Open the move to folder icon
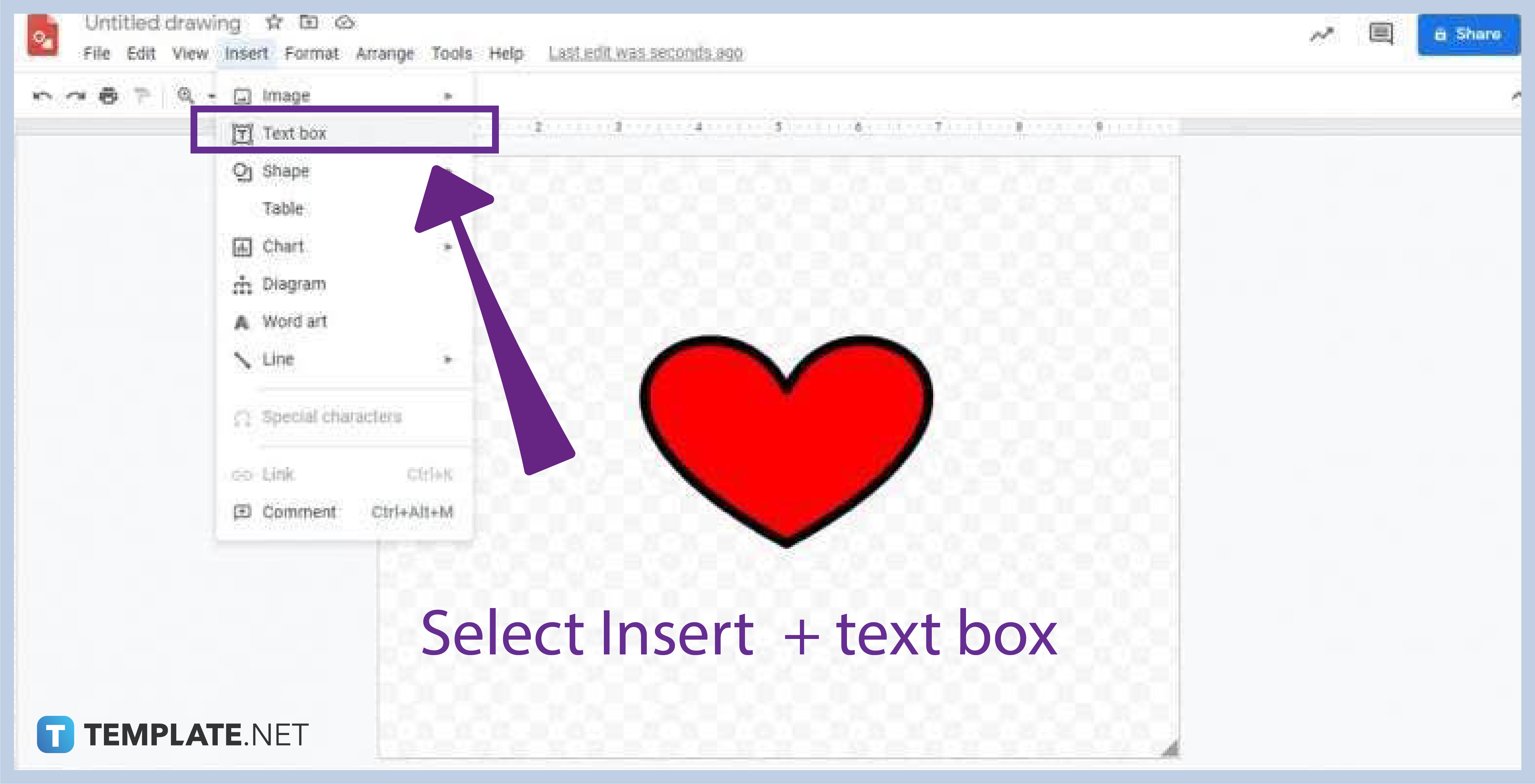Image resolution: width=1535 pixels, height=784 pixels. point(309,22)
